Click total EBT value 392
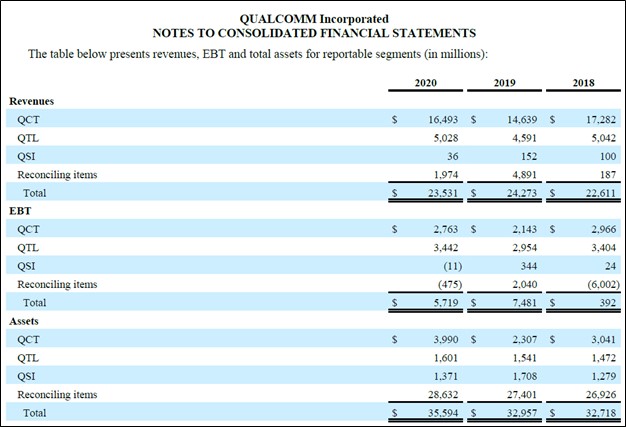626x427 pixels. coord(608,303)
